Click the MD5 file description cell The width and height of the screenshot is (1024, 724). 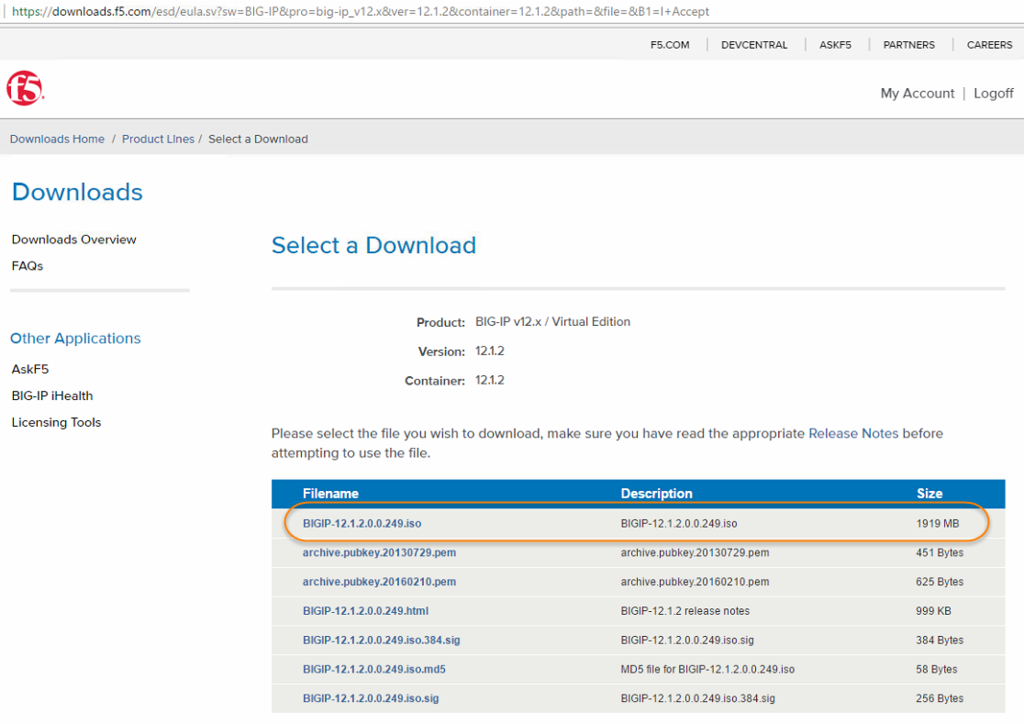pos(708,669)
